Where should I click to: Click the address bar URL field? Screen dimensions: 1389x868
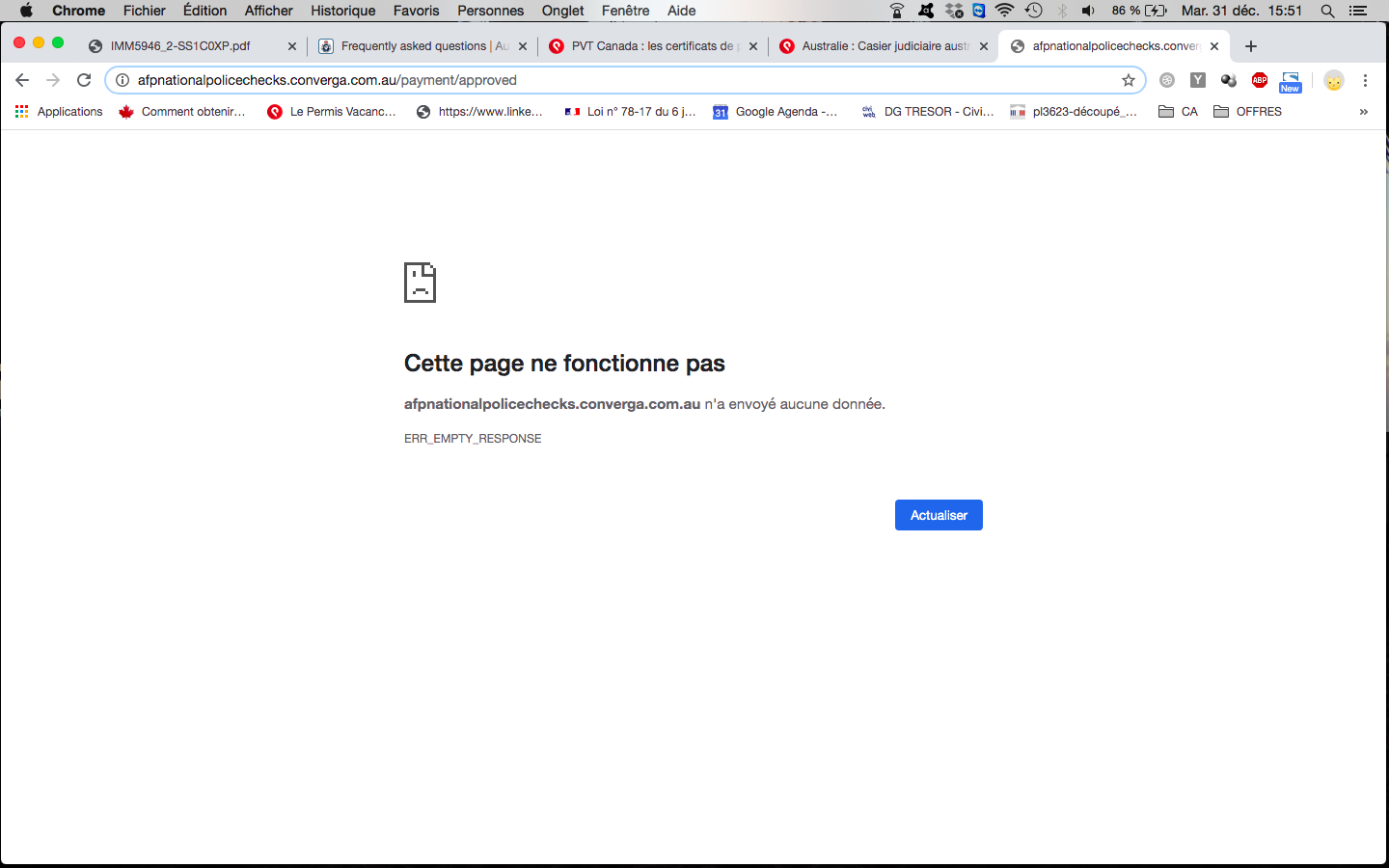[617, 80]
